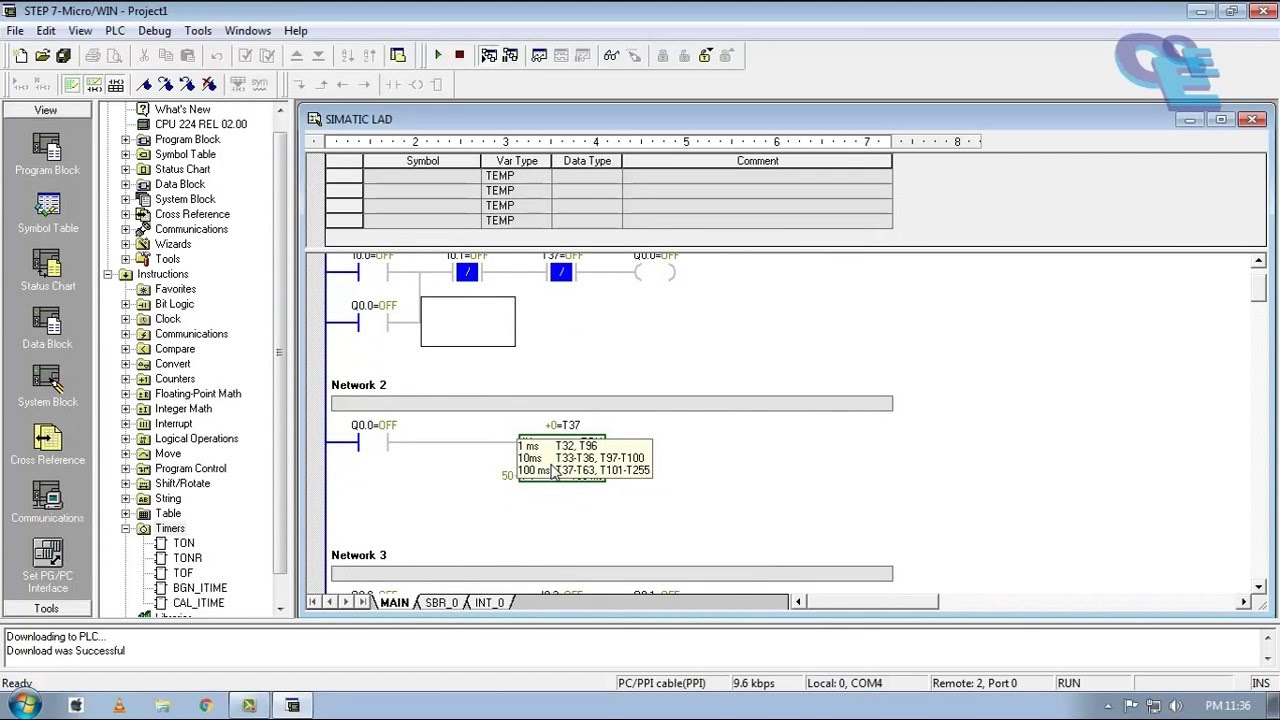1280x720 pixels.
Task: Click the eyeglasses single read icon
Action: point(611,56)
